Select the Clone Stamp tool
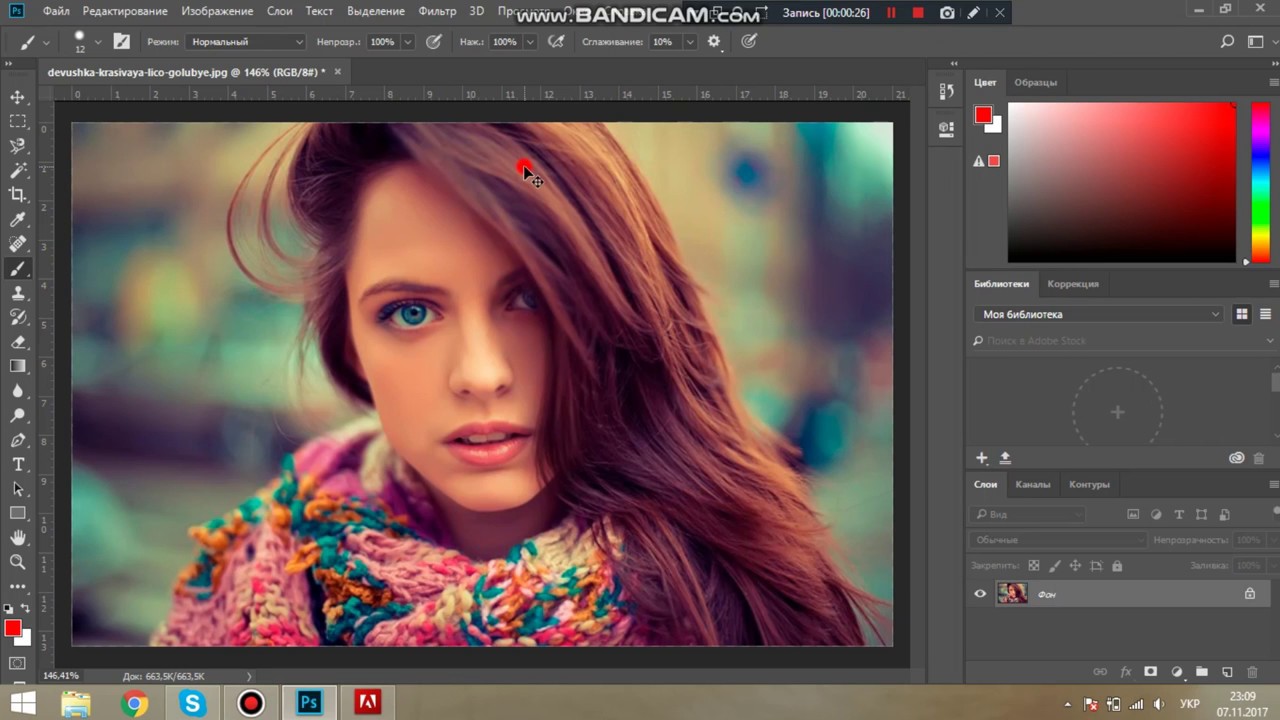This screenshot has height=720, width=1280. [18, 293]
